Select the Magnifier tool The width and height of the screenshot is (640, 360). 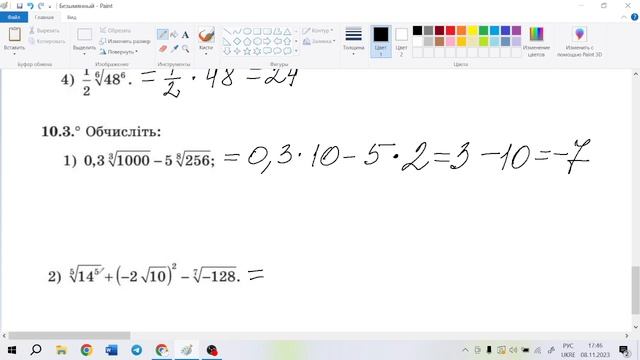point(186,49)
